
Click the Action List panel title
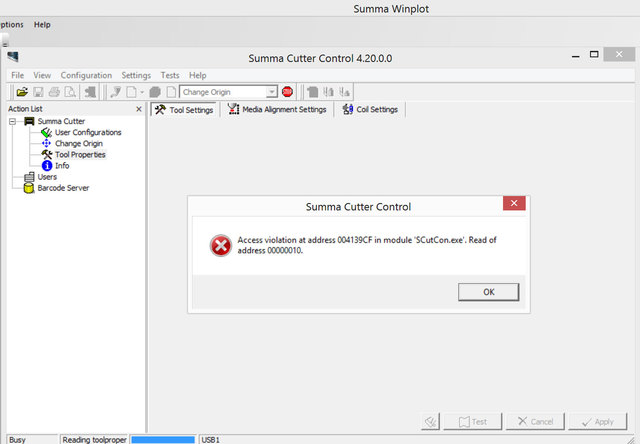(25, 109)
